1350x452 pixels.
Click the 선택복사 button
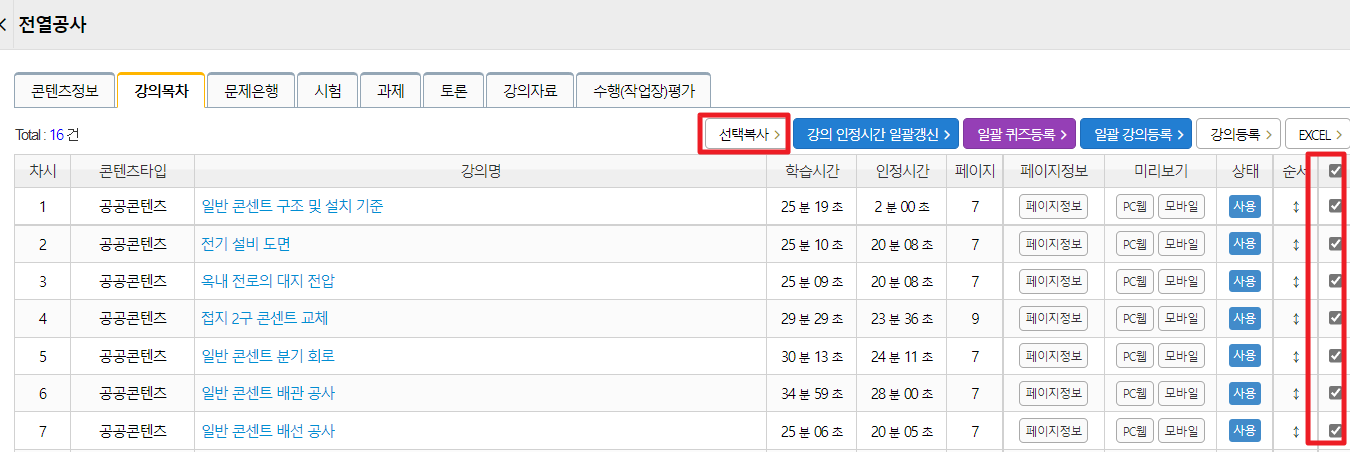(744, 133)
